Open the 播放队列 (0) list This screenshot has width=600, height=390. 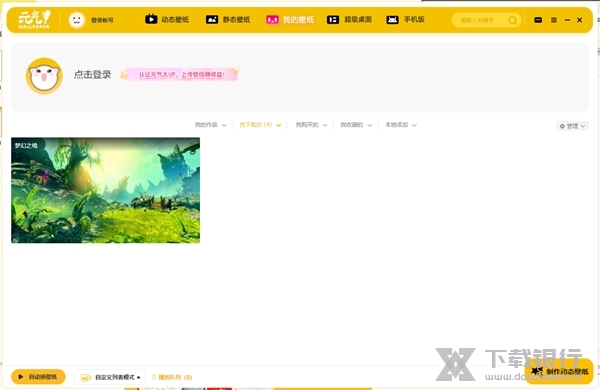point(172,377)
